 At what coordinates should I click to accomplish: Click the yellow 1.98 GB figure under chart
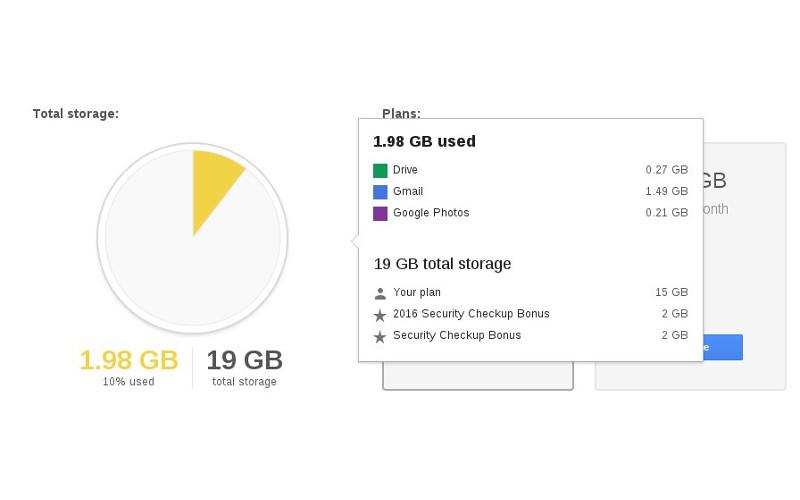tap(129, 360)
